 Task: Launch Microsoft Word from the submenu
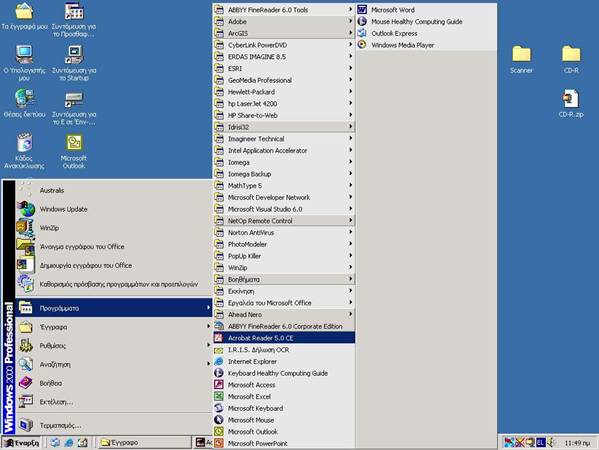tap(426, 10)
